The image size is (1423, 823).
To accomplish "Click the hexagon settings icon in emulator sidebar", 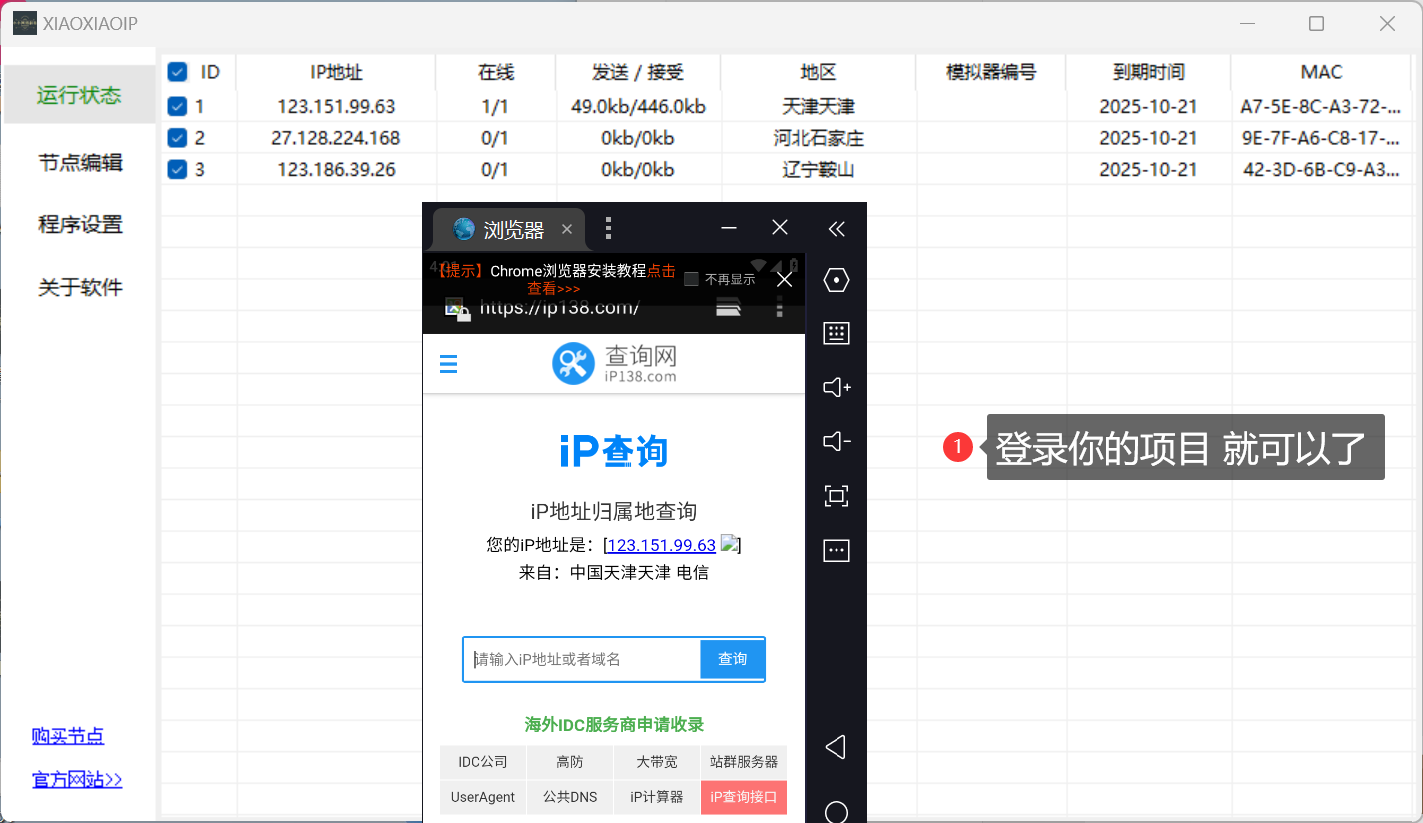I will (x=836, y=280).
